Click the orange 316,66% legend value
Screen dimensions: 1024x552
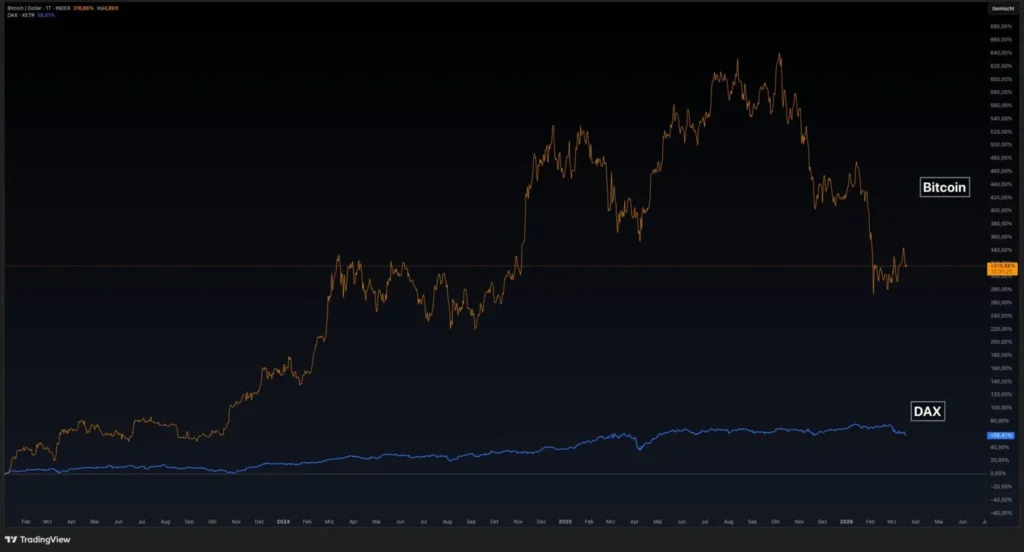83,8
